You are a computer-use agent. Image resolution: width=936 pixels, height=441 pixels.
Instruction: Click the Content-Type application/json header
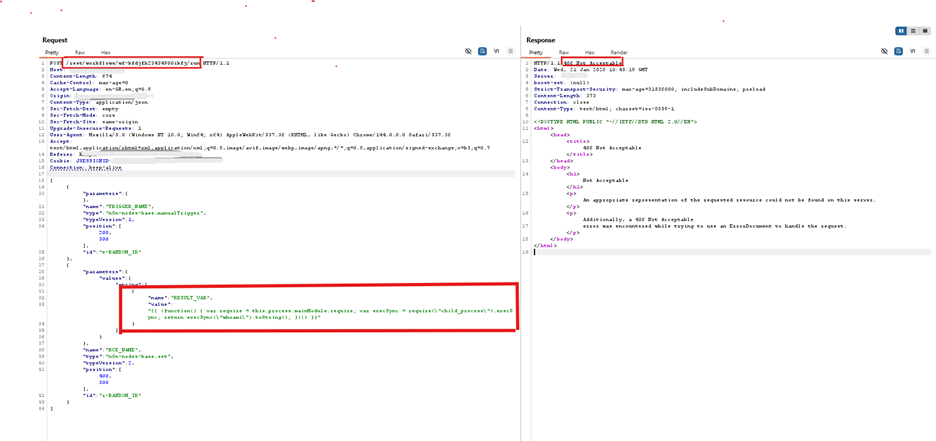click(x=99, y=102)
